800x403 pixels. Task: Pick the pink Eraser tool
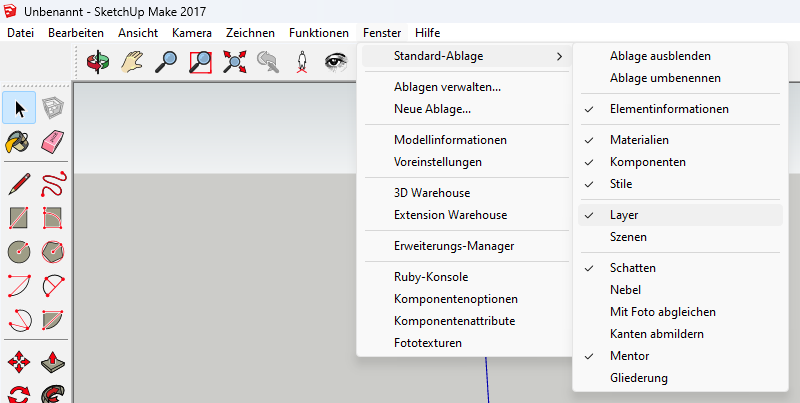point(53,141)
